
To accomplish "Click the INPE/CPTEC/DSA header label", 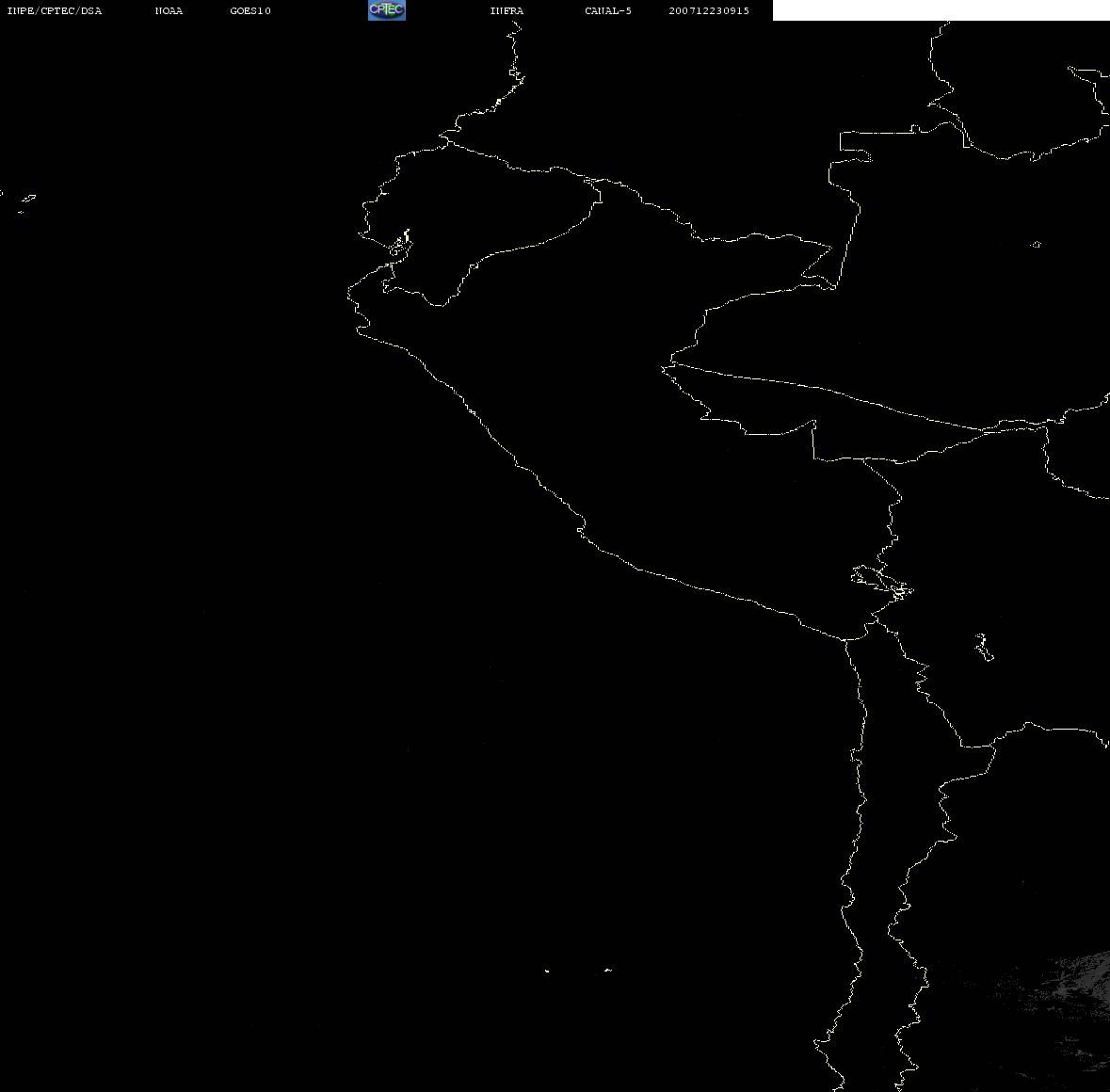I will pyautogui.click(x=54, y=11).
